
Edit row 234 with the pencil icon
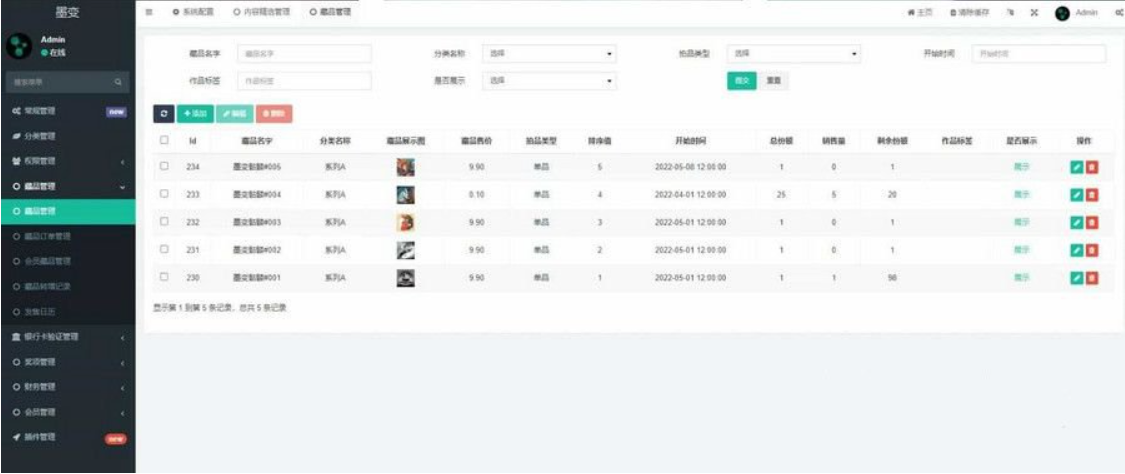click(1076, 167)
